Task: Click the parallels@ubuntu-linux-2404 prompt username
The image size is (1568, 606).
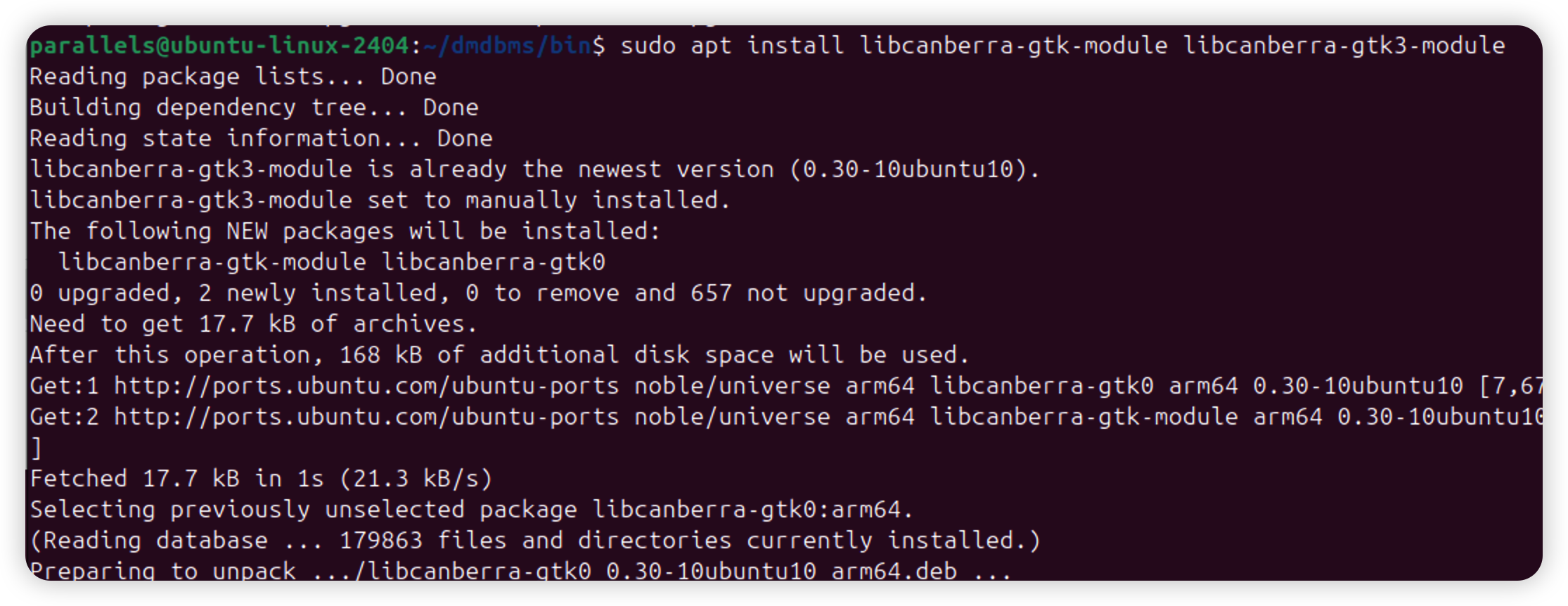Action: pos(219,46)
